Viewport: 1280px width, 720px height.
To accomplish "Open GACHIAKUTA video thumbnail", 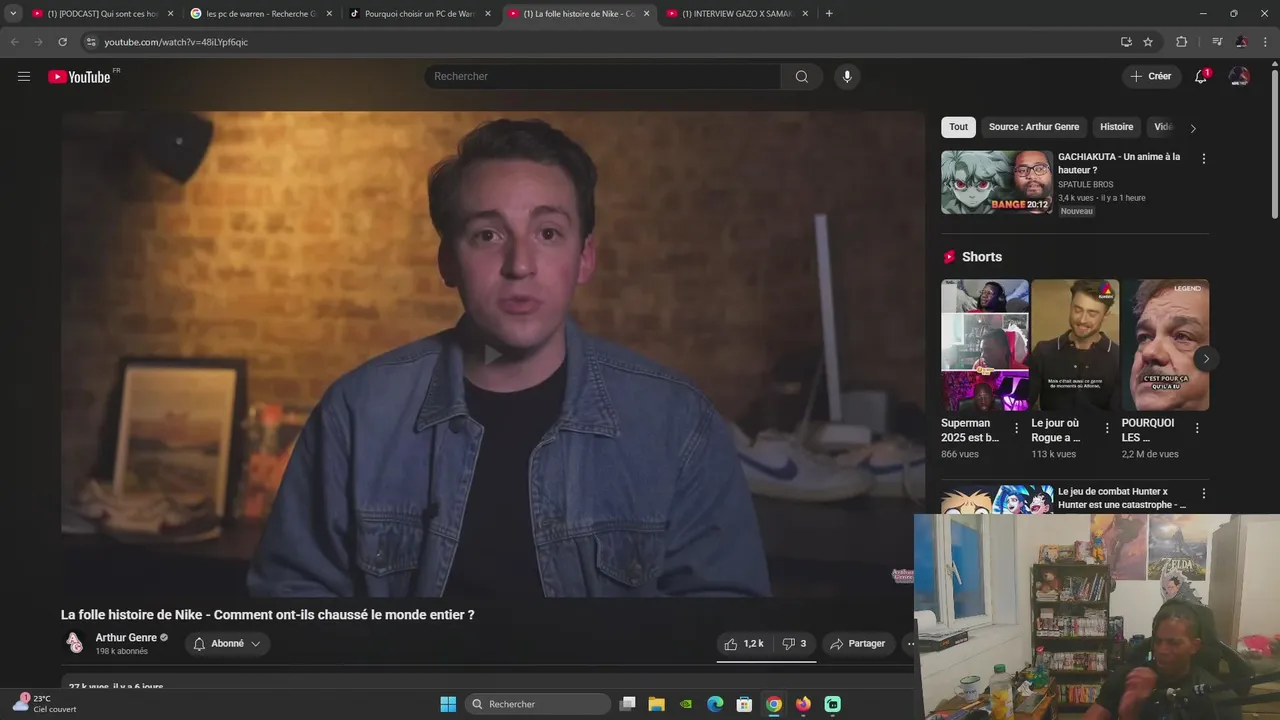I will tap(997, 182).
